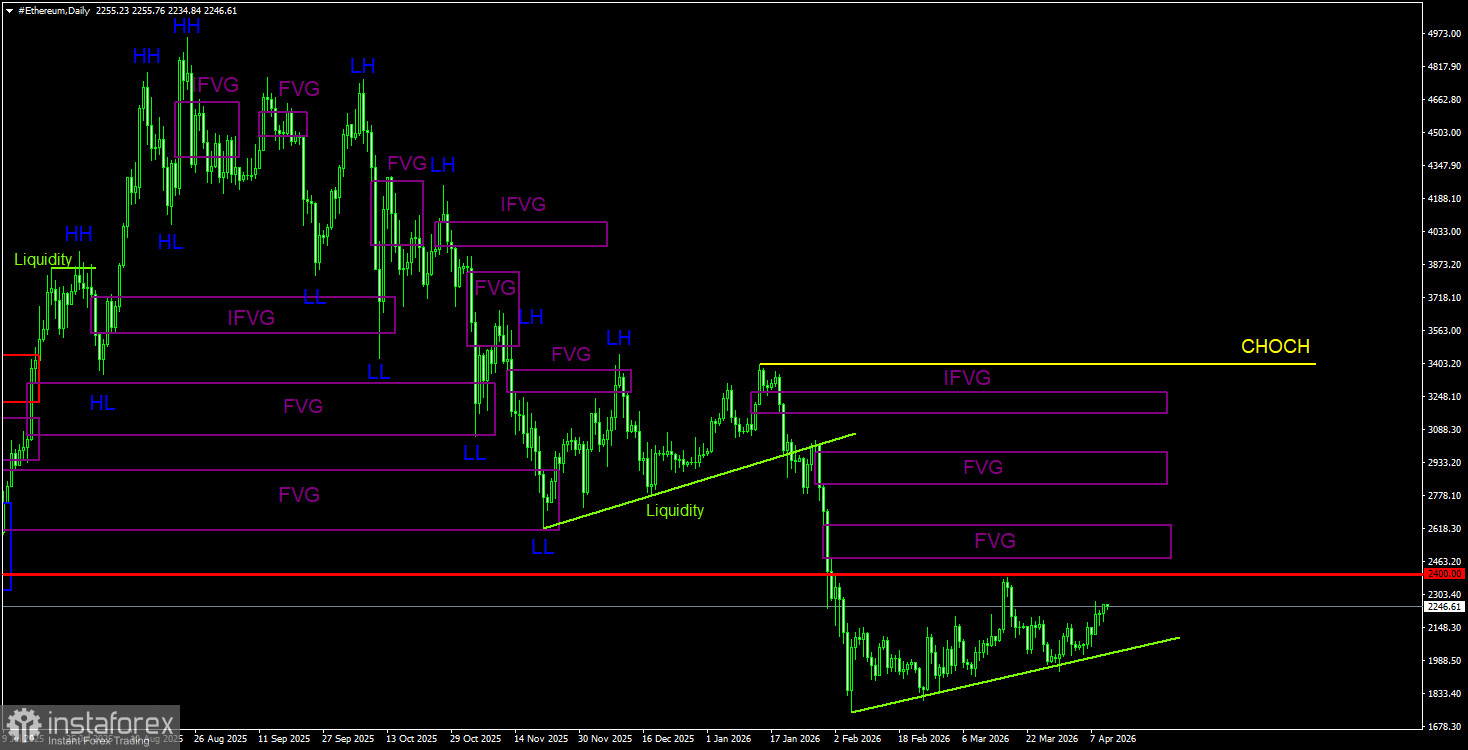This screenshot has width=1468, height=750.
Task: Select the yellow CHOCH text label
Action: [1275, 347]
